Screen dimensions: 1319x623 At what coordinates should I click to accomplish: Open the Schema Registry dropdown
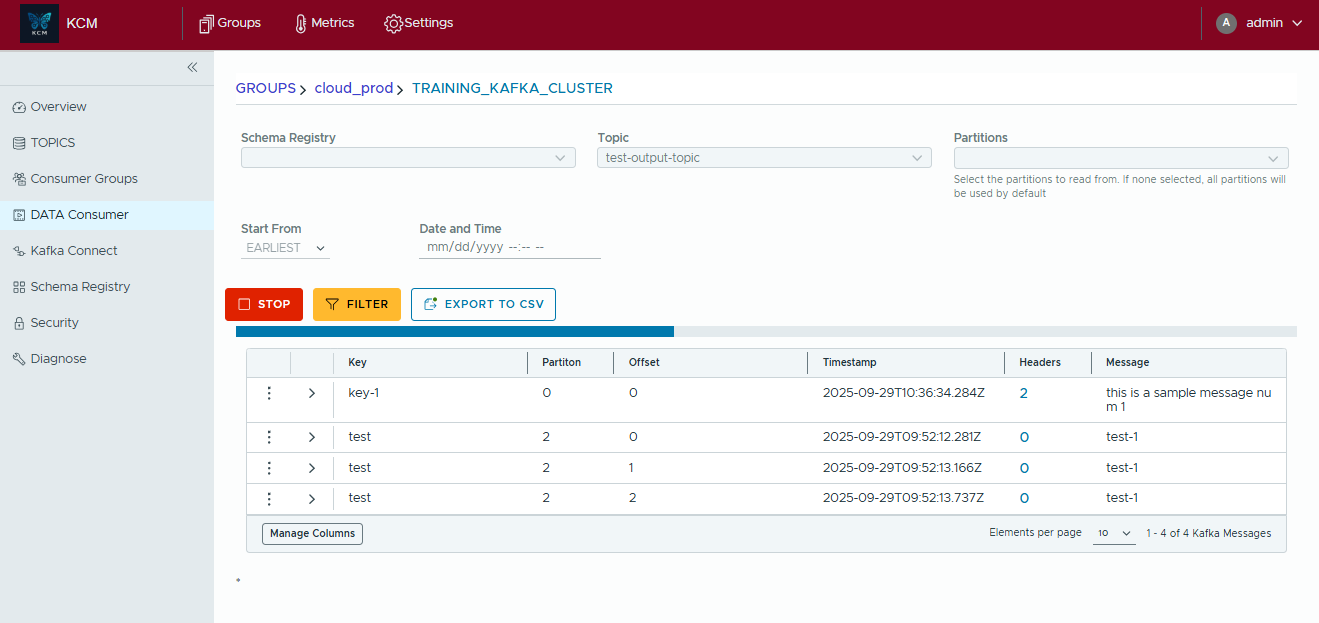pyautogui.click(x=408, y=158)
